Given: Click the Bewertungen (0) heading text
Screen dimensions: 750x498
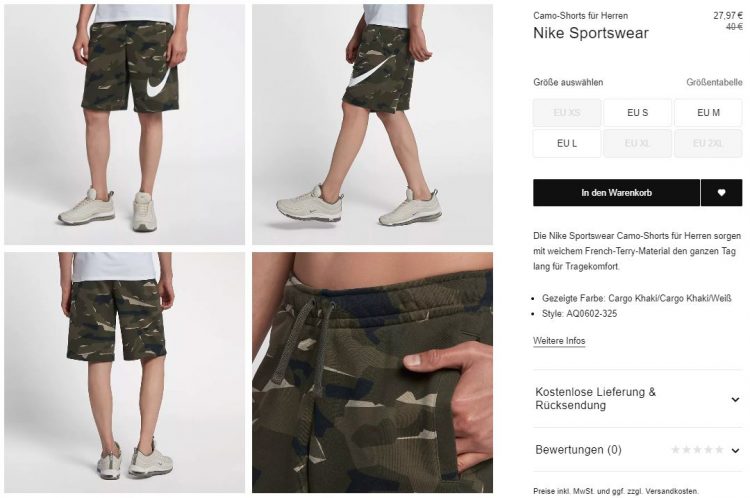Looking at the screenshot, I should 578,450.
